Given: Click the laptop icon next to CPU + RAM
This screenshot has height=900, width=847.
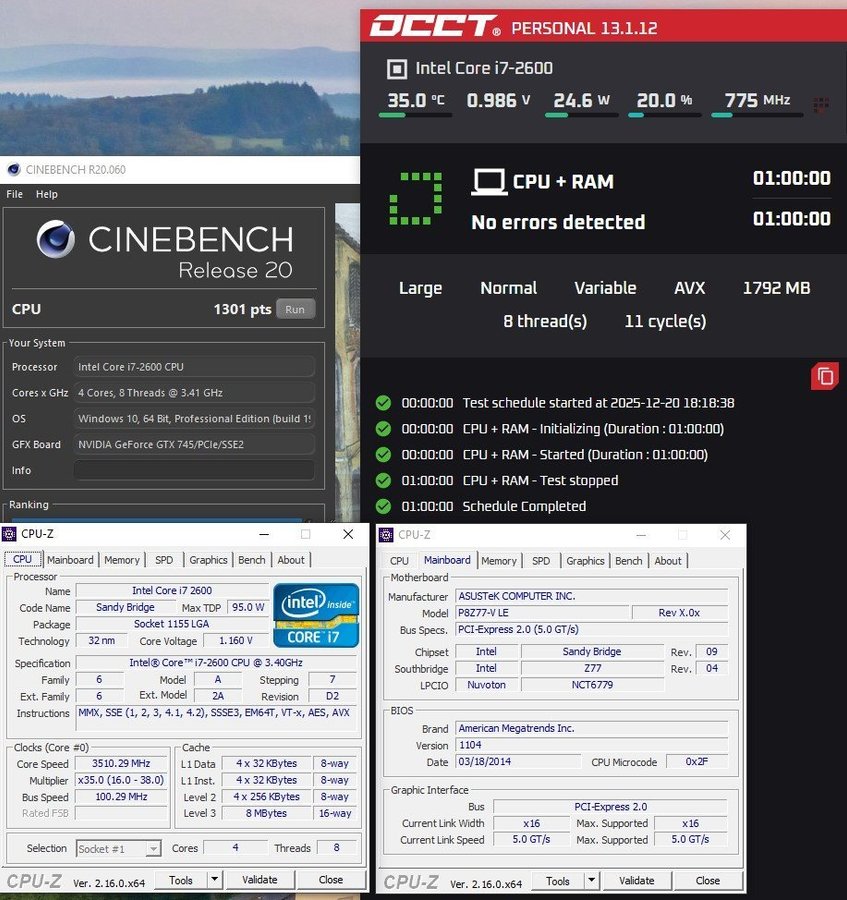Looking at the screenshot, I should [488, 182].
